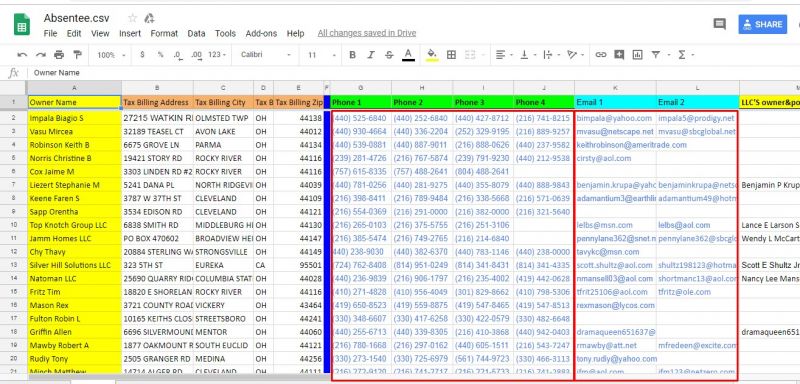This screenshot has width=800, height=384.
Task: Open the File menu
Action: 50,34
